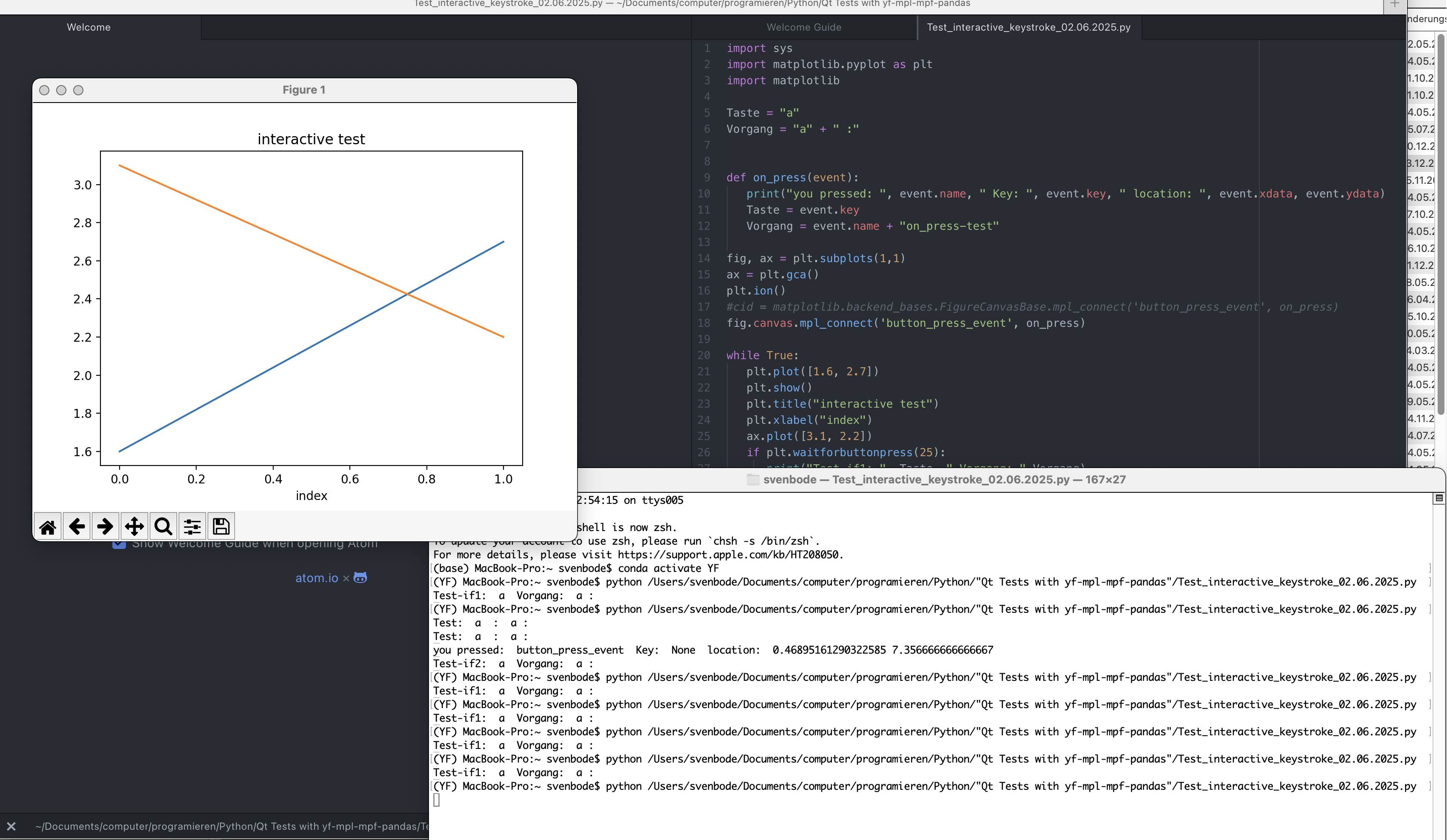Follow the atom.io link
The width and height of the screenshot is (1447, 840).
click(x=316, y=578)
